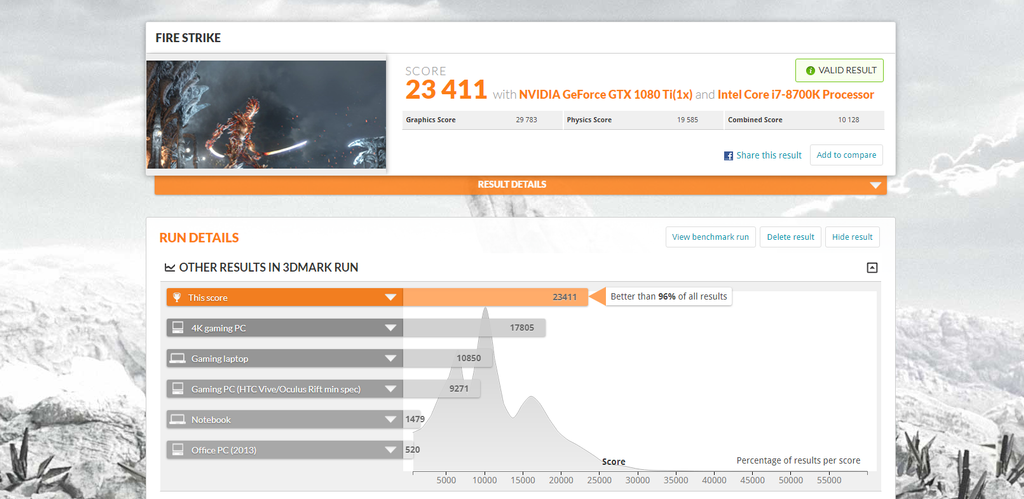Click the Graphics Score value 29 783
The width and height of the screenshot is (1024, 499).
(x=526, y=120)
